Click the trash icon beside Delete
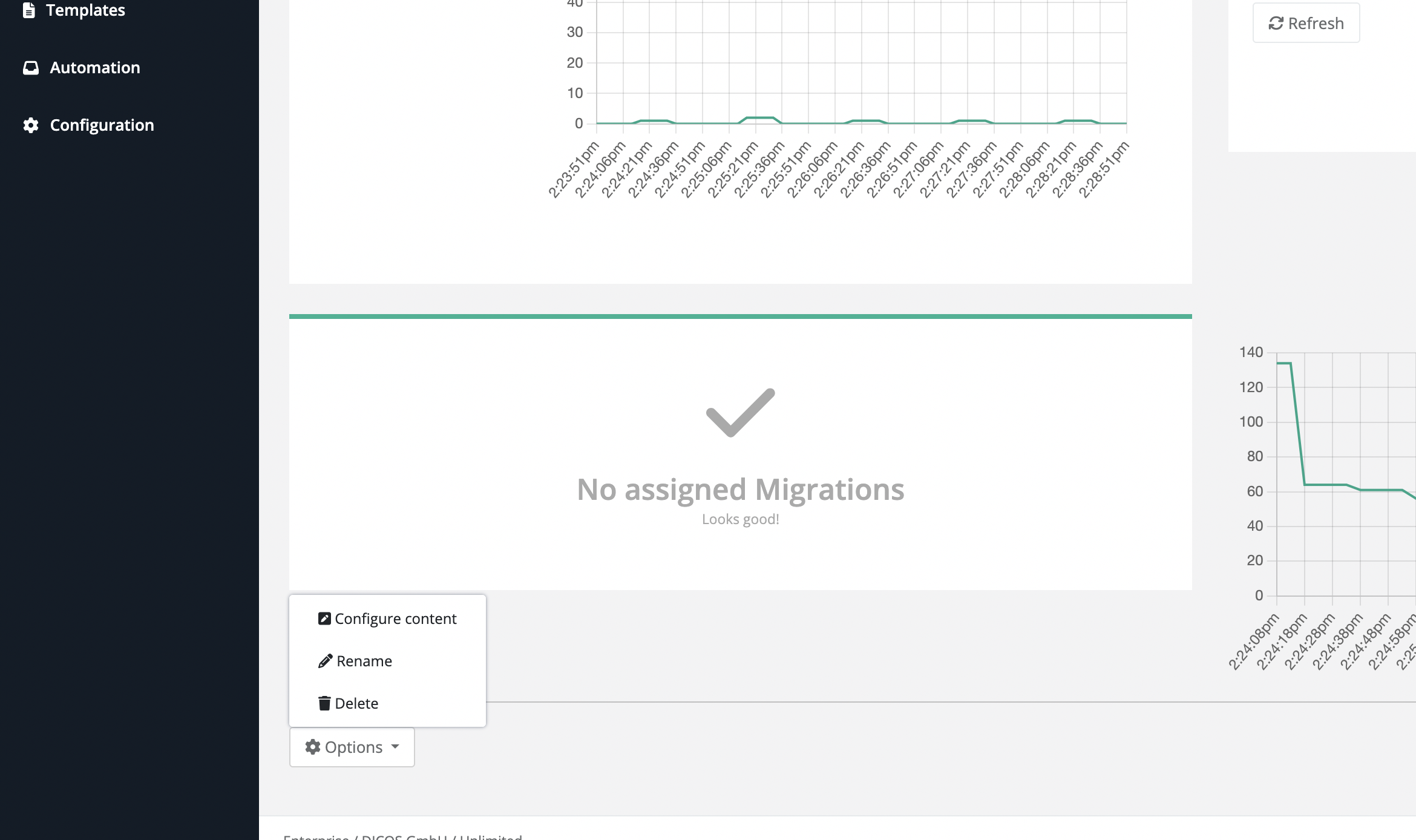Viewport: 1416px width, 840px height. 325,703
